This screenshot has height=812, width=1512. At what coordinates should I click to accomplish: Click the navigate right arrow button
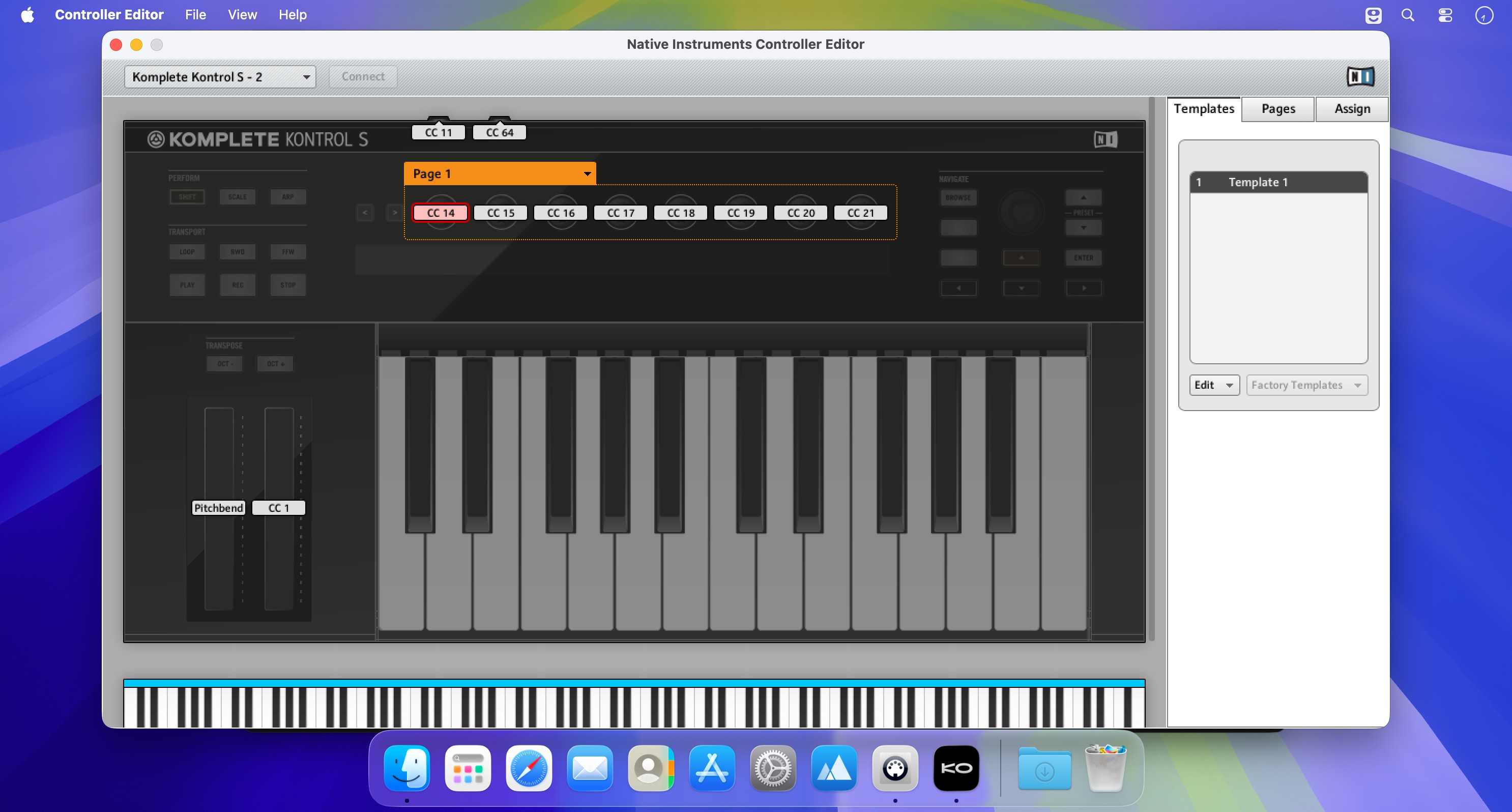coord(1084,287)
